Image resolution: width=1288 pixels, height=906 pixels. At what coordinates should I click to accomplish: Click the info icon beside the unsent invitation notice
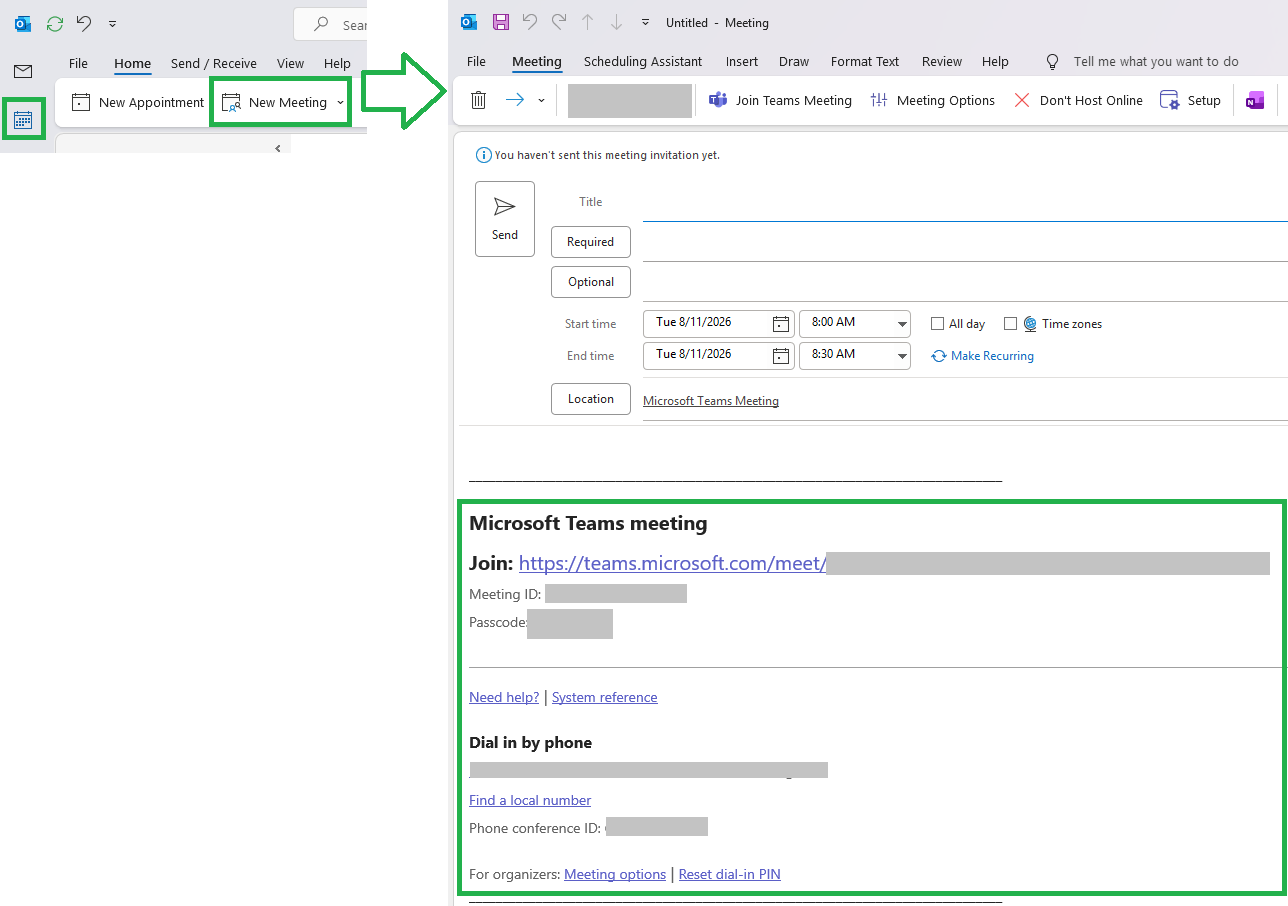coord(484,155)
